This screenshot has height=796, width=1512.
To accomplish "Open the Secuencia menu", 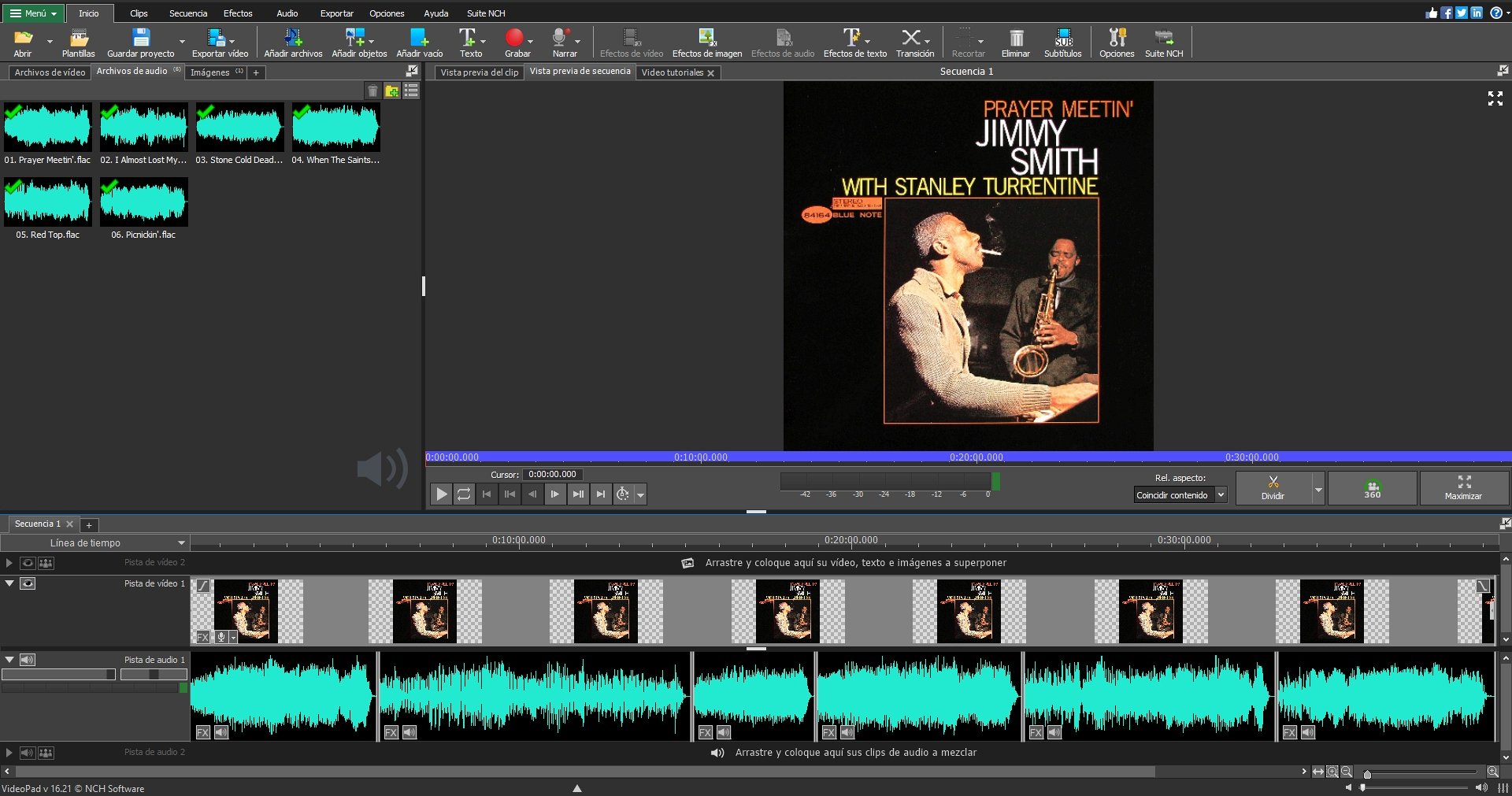I will click(x=188, y=13).
